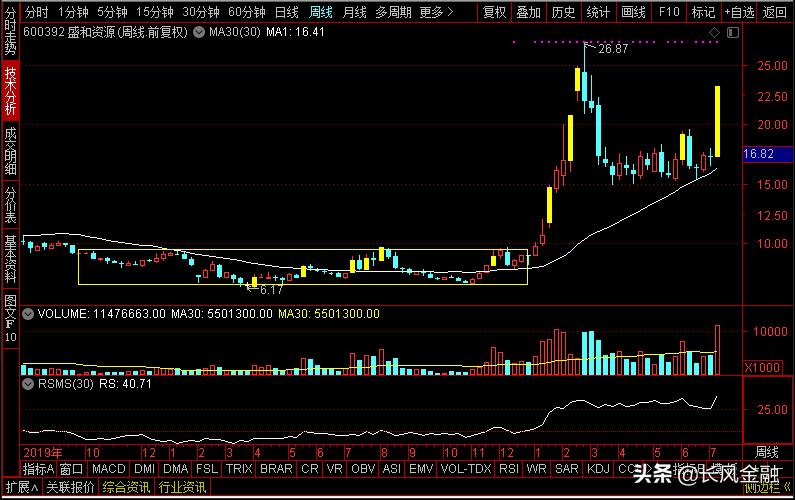Screen dimensions: 795x500
Task: Apply the SAR indicator
Action: (x=566, y=469)
